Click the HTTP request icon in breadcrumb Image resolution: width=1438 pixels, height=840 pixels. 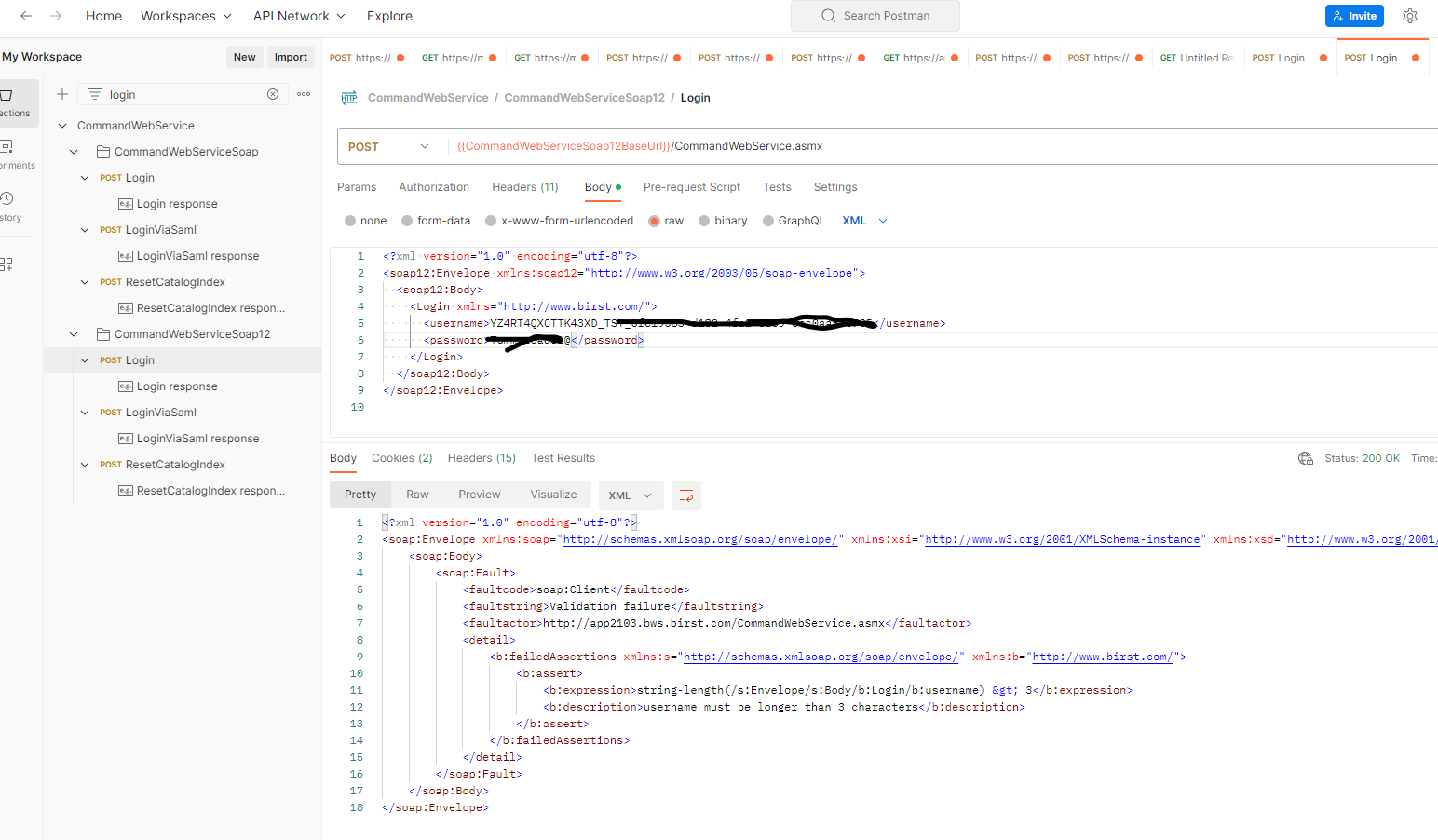click(349, 98)
